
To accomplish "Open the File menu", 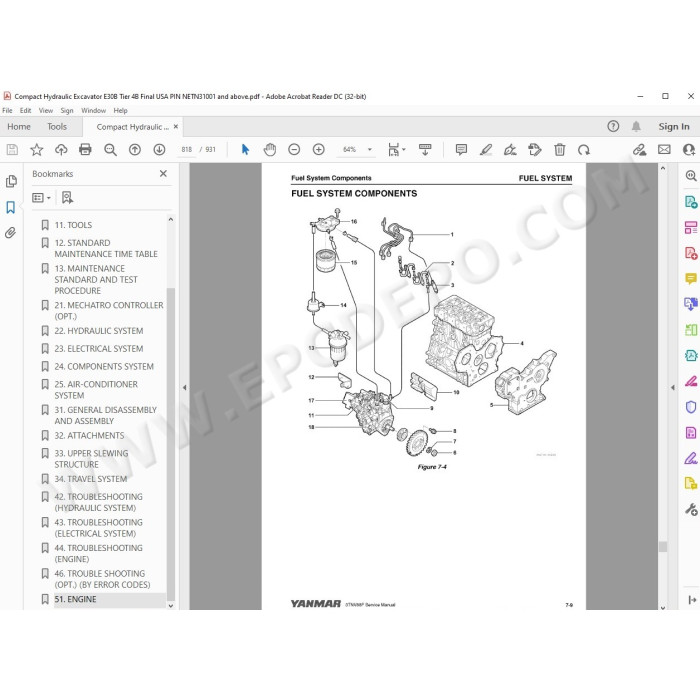I will (x=8, y=110).
